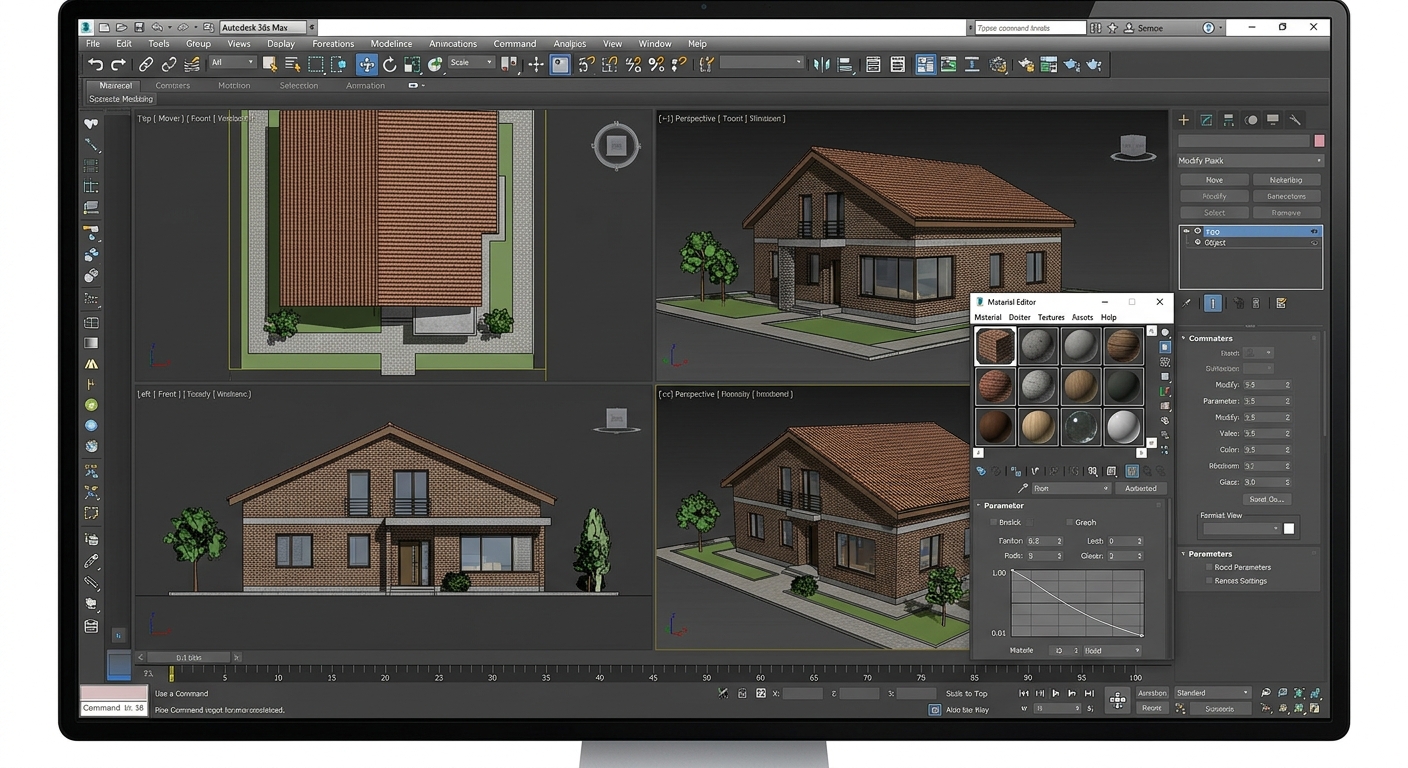Click the Move button in command panel

1214,180
